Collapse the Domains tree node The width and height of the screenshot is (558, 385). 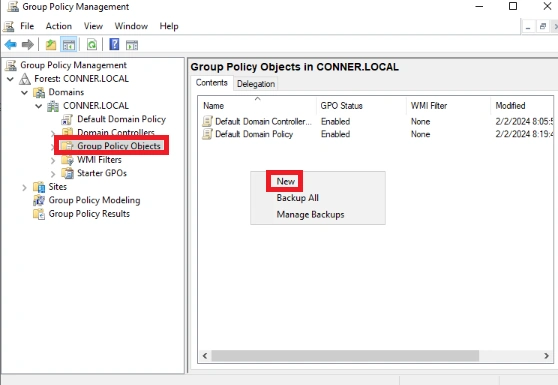[24, 93]
